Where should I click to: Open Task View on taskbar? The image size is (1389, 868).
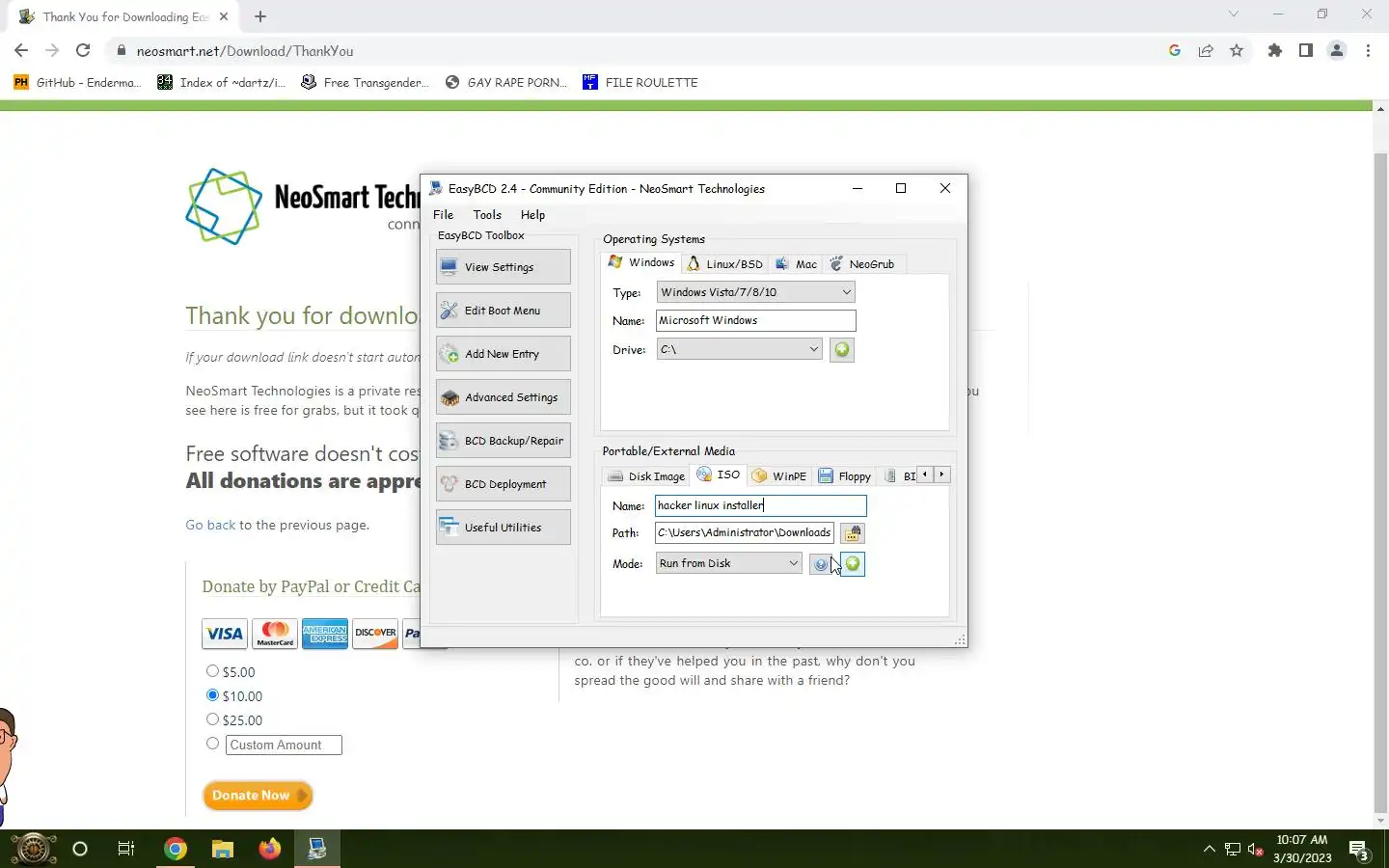click(x=126, y=849)
